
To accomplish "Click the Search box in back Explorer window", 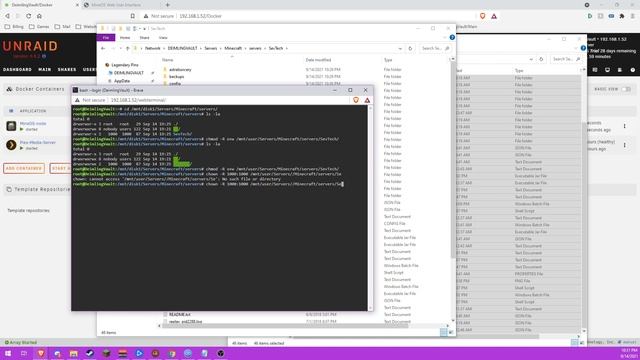I will tap(566, 59).
